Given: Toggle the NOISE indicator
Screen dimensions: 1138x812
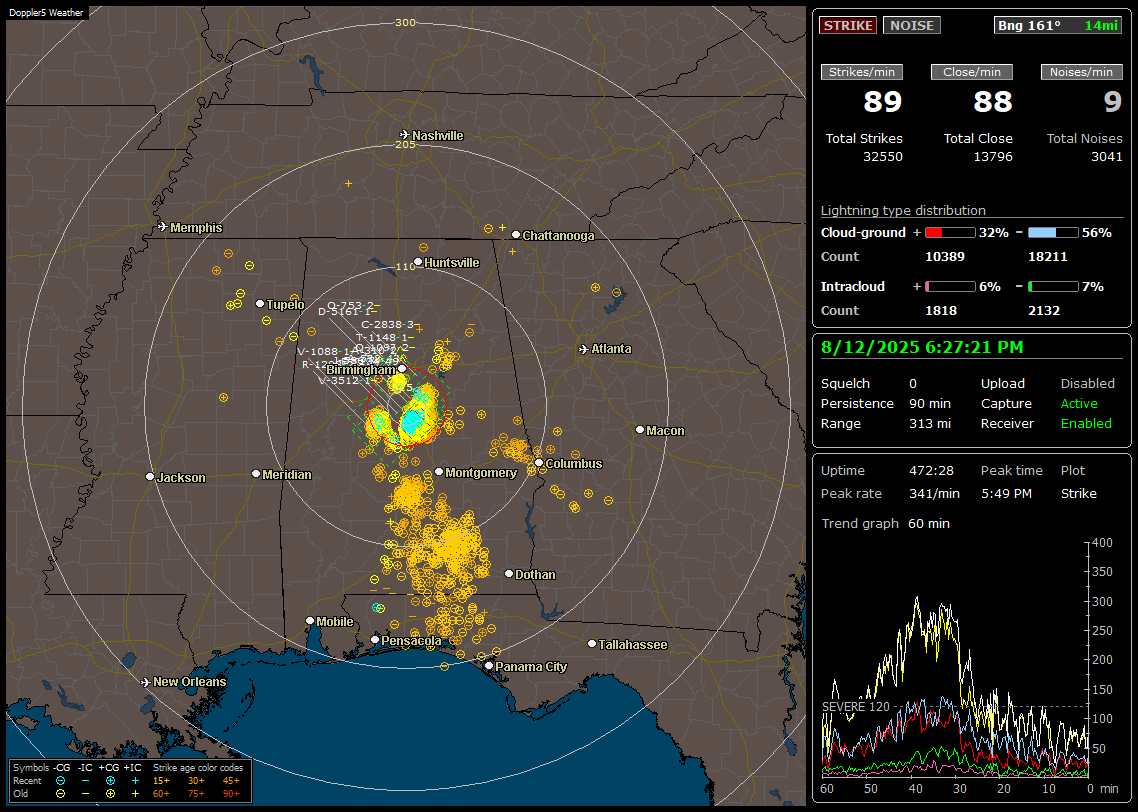Looking at the screenshot, I should [912, 25].
